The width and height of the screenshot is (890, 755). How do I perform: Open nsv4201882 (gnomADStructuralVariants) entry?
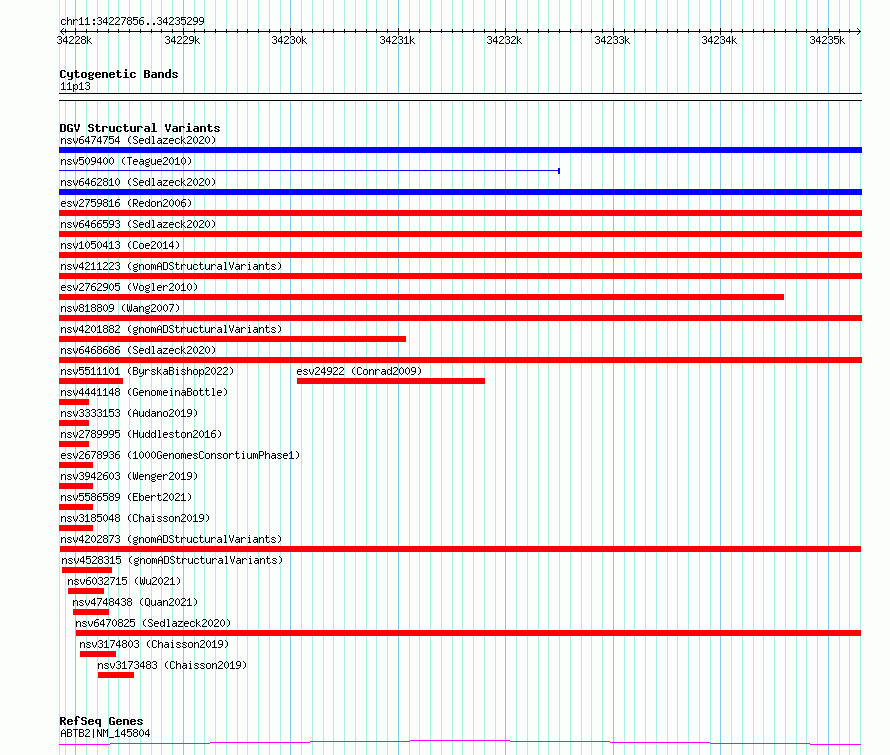pos(171,329)
